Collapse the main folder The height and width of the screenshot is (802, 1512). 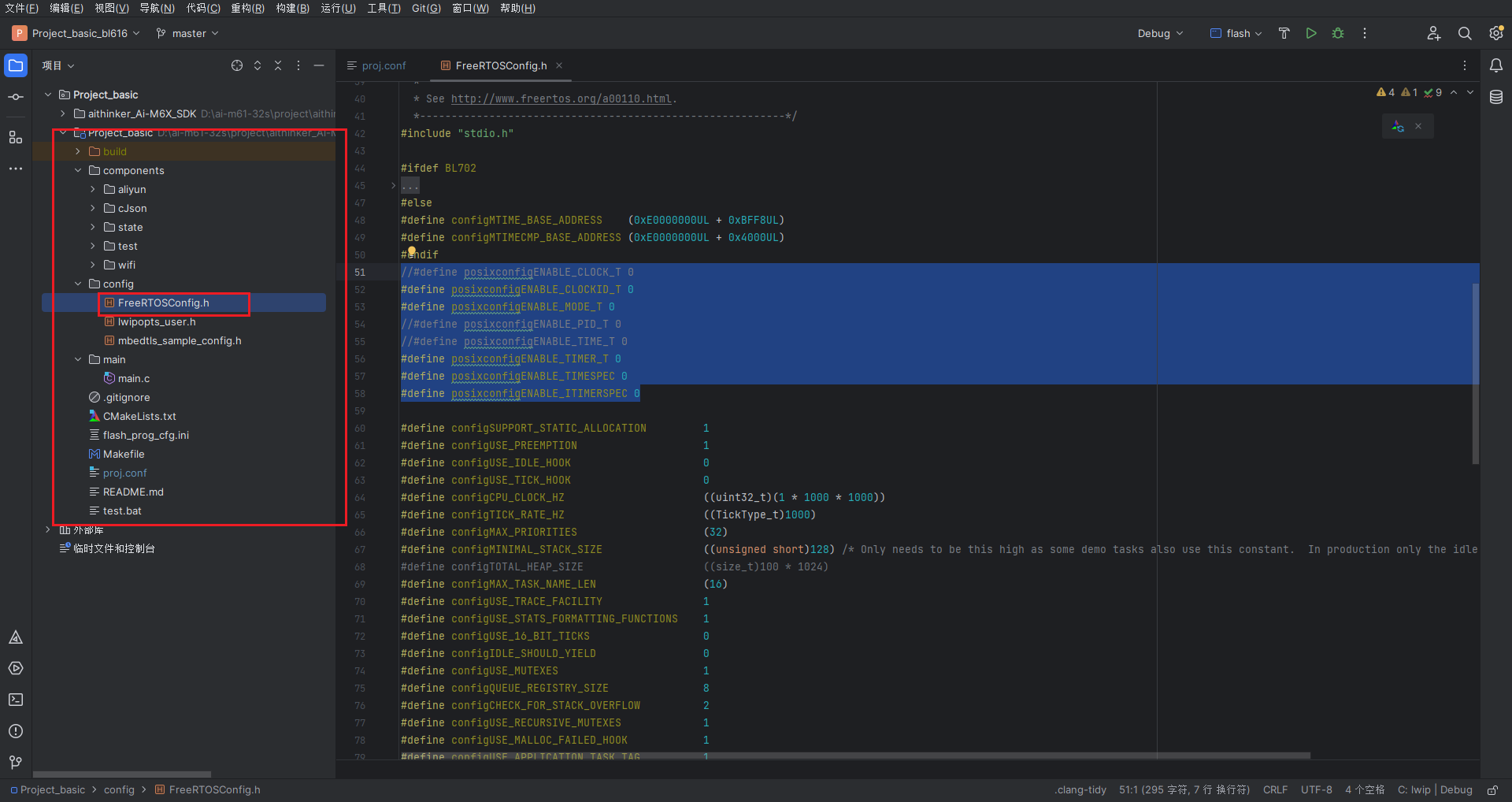coord(78,359)
